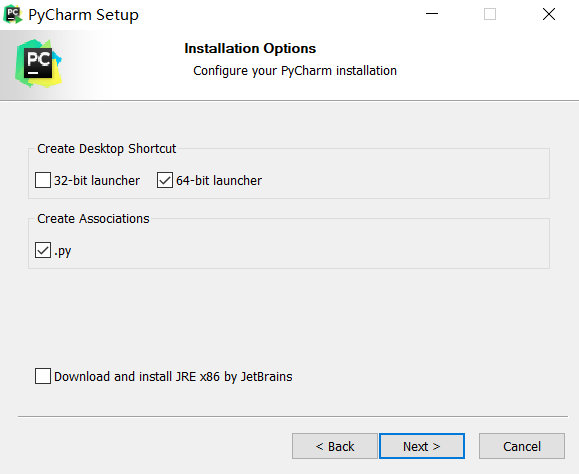Click the Create Associations group label

[93, 219]
